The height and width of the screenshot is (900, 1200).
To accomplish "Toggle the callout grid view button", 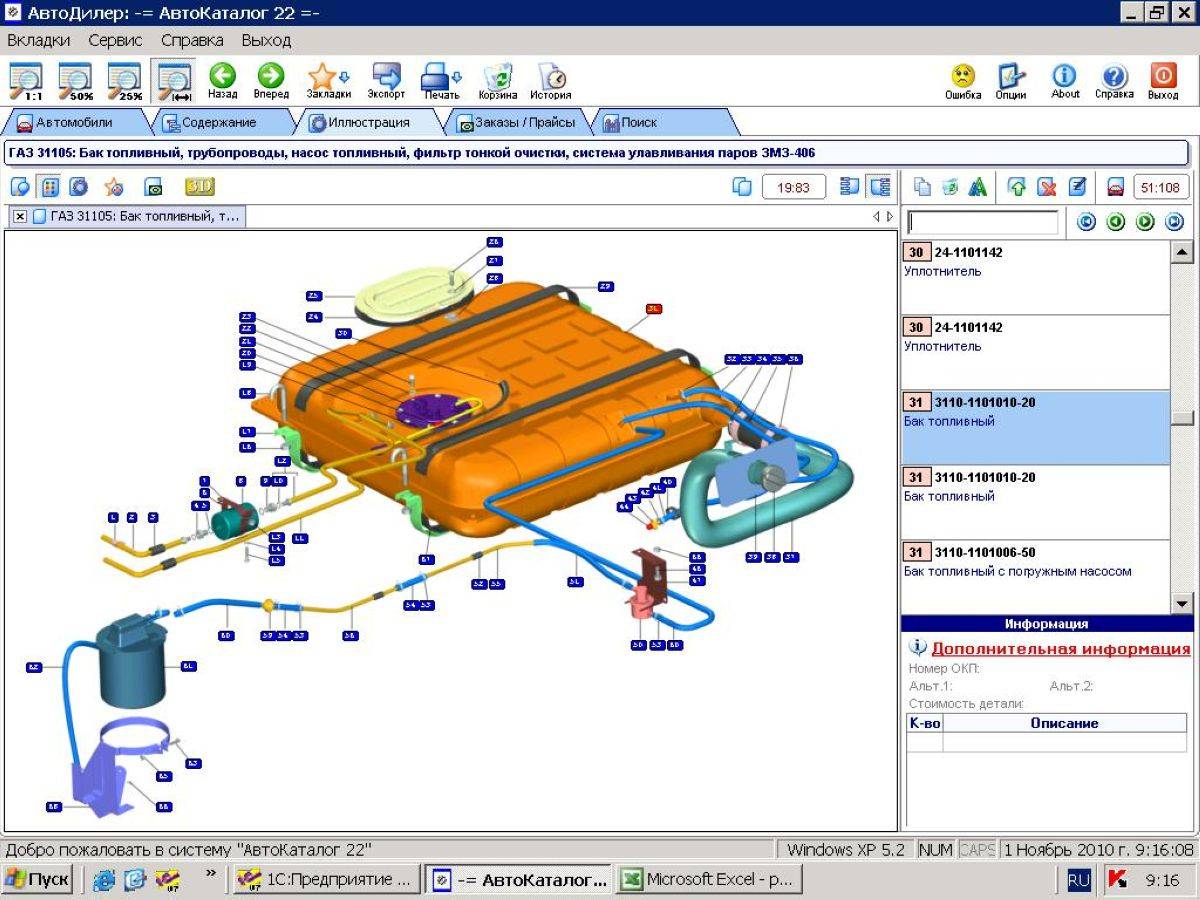I will point(50,187).
